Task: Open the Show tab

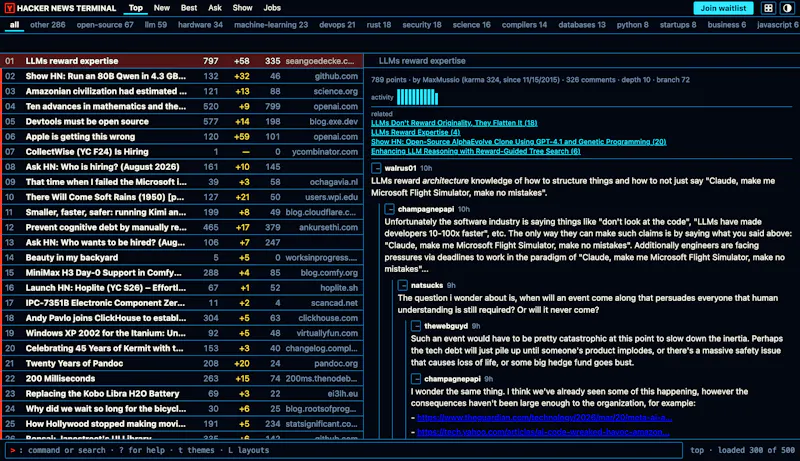Action: click(x=242, y=8)
